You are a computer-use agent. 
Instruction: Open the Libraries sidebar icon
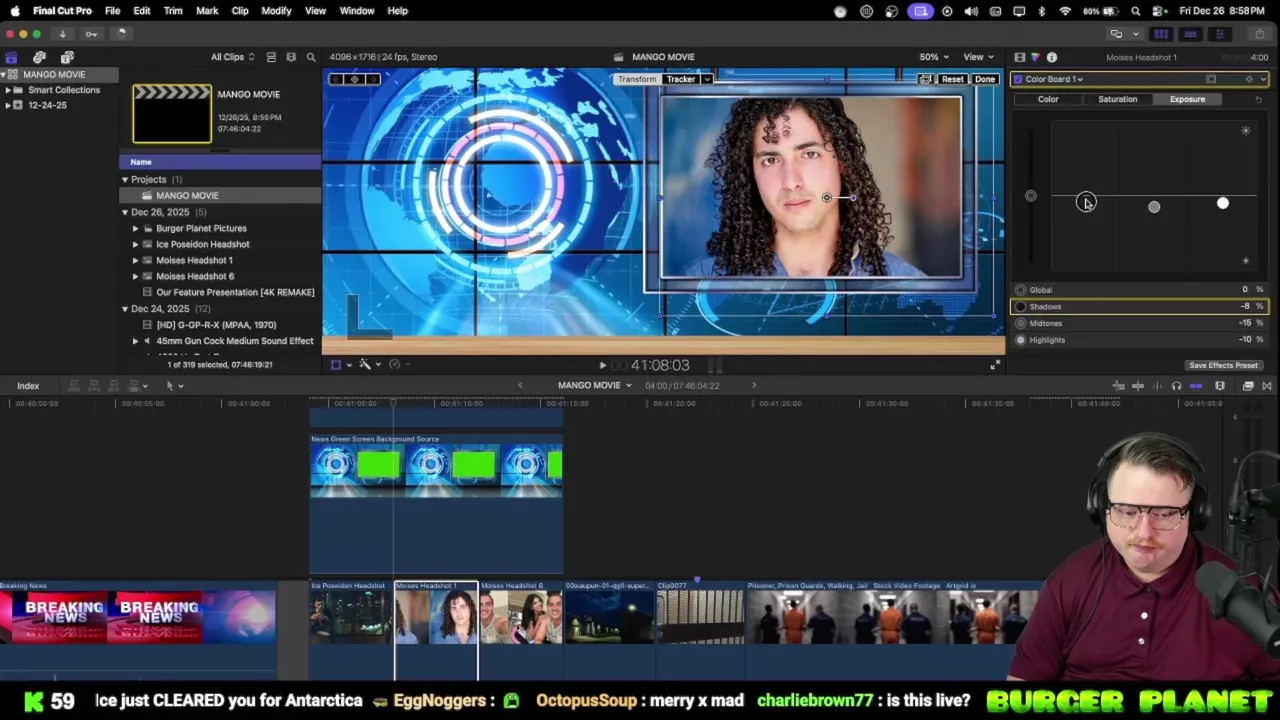coord(11,57)
